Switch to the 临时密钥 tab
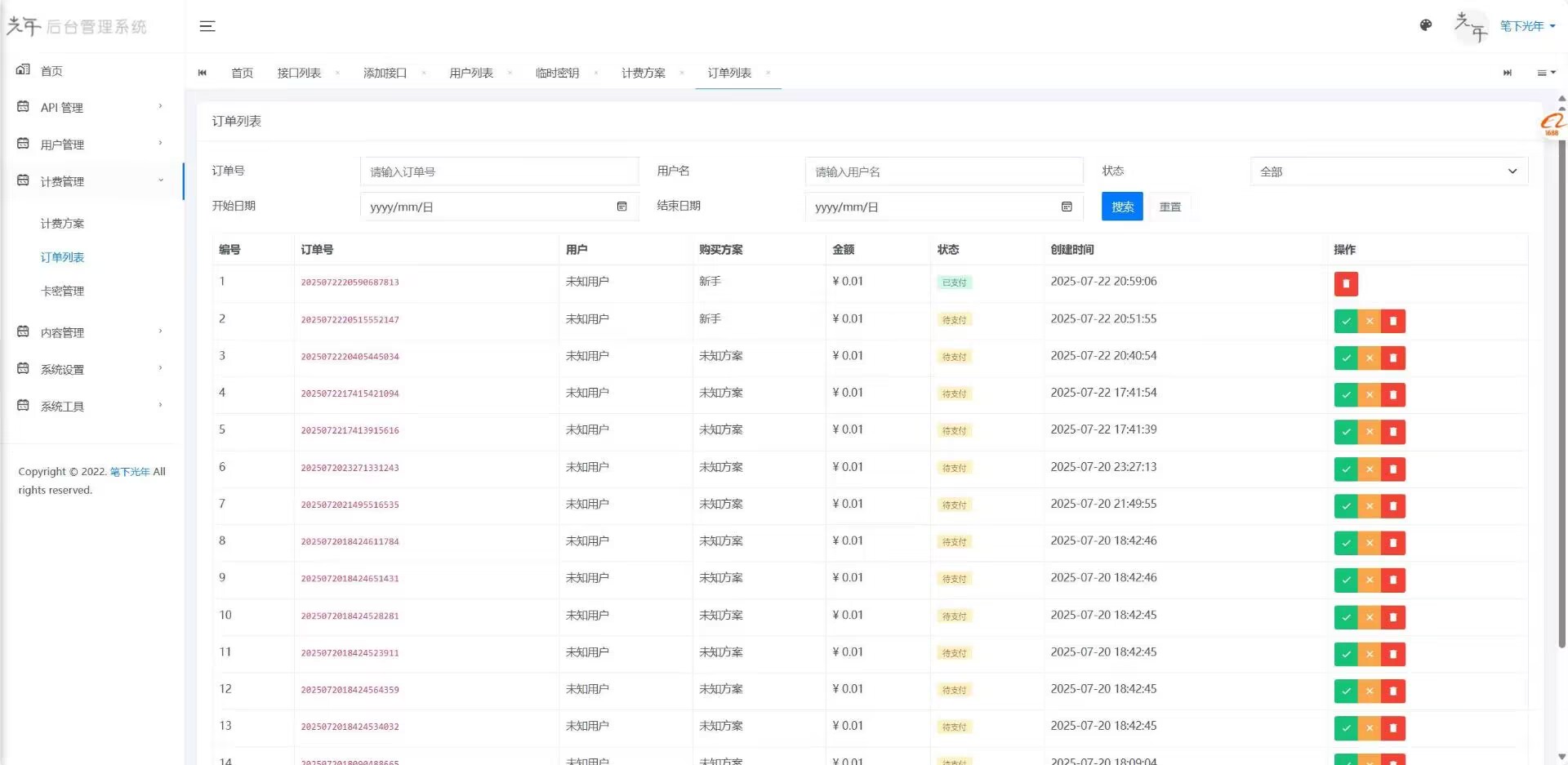 point(557,73)
